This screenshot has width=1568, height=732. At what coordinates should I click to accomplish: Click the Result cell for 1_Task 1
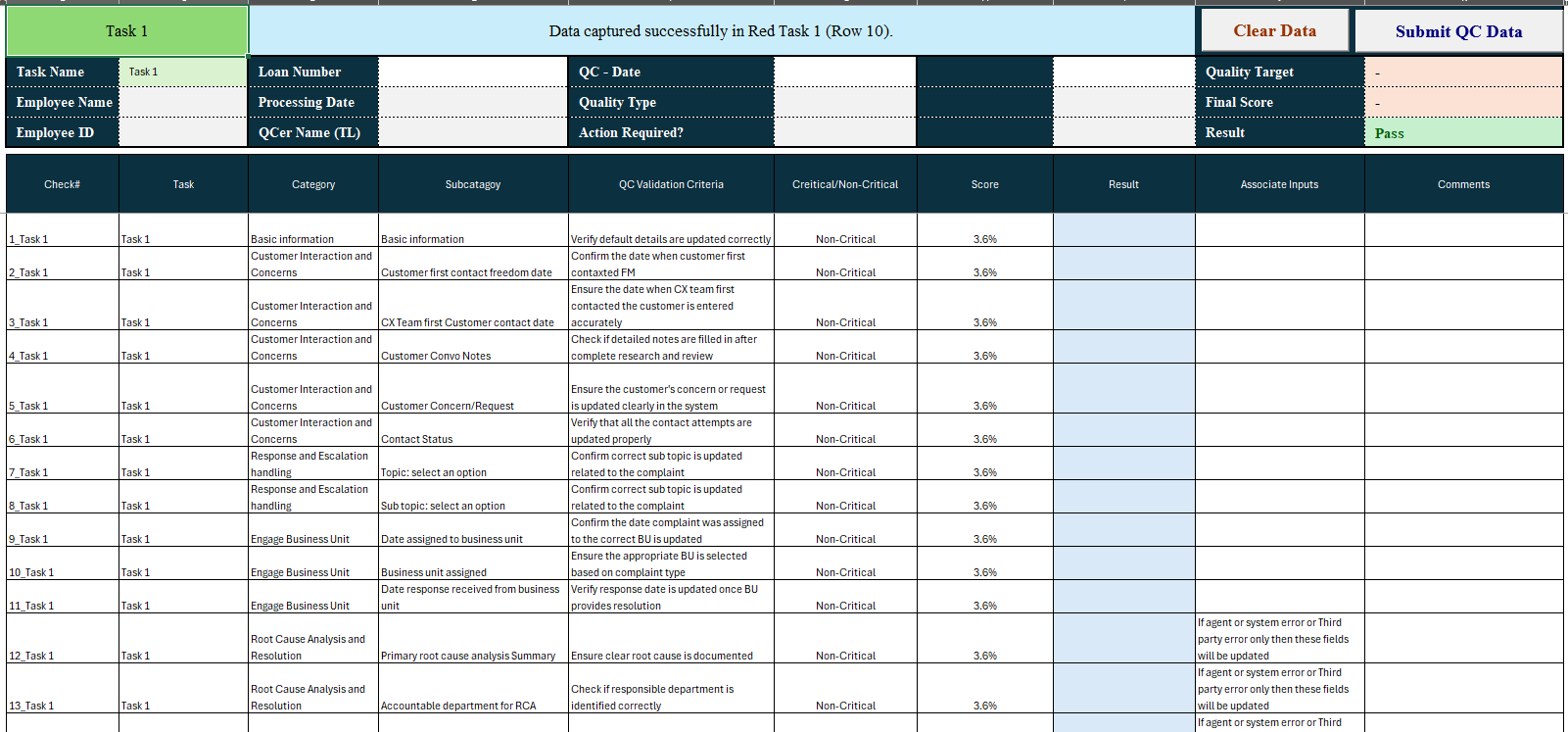click(1123, 230)
